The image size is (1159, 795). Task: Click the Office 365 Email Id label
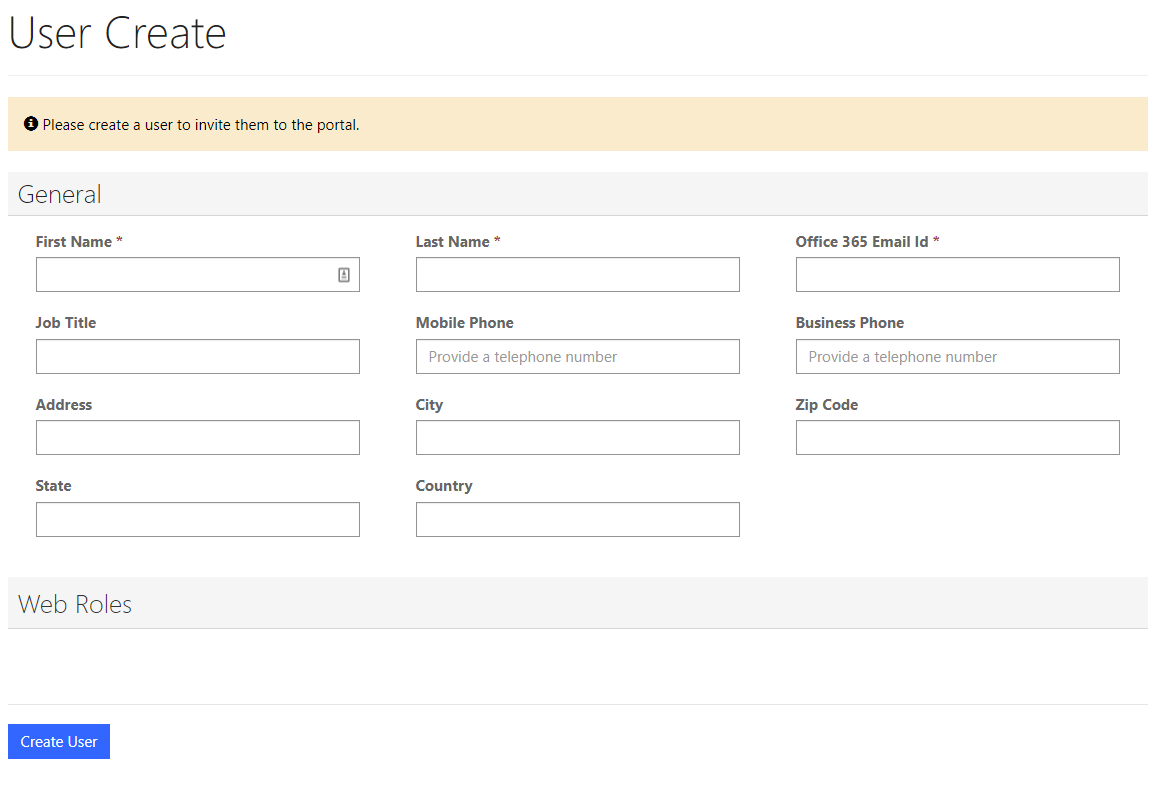click(x=862, y=242)
